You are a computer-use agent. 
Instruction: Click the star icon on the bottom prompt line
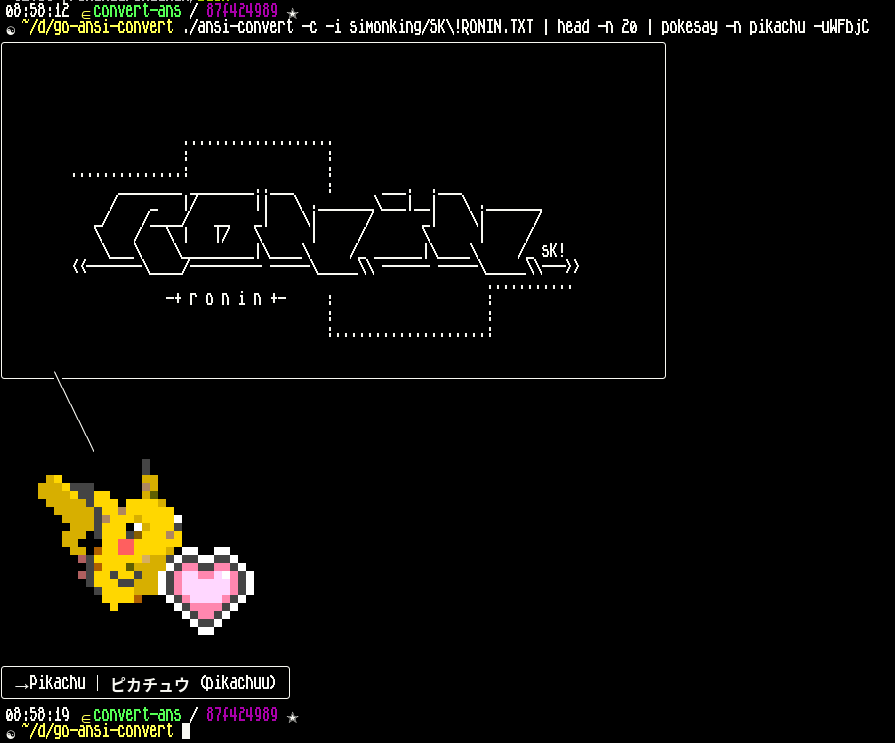(293, 716)
